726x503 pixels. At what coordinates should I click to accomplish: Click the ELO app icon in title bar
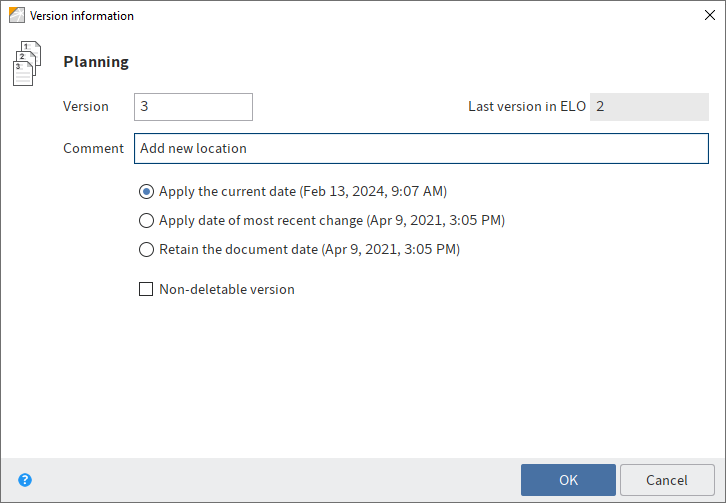16,16
